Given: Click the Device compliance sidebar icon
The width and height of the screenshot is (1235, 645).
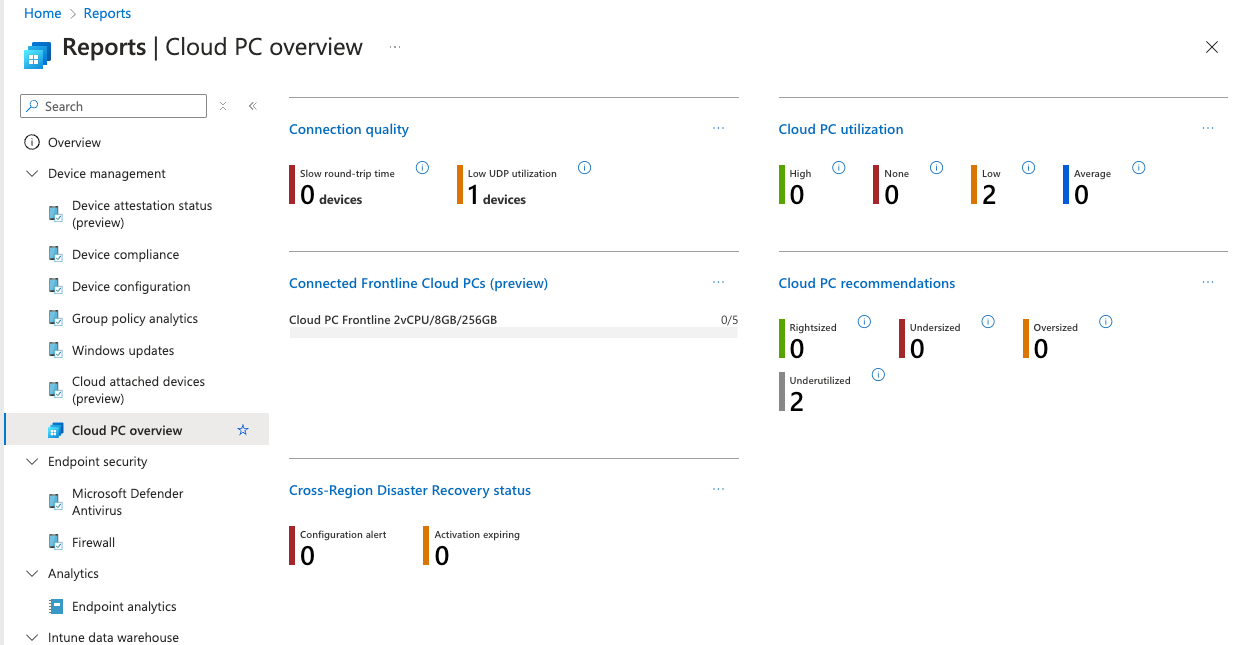Looking at the screenshot, I should tap(56, 255).
